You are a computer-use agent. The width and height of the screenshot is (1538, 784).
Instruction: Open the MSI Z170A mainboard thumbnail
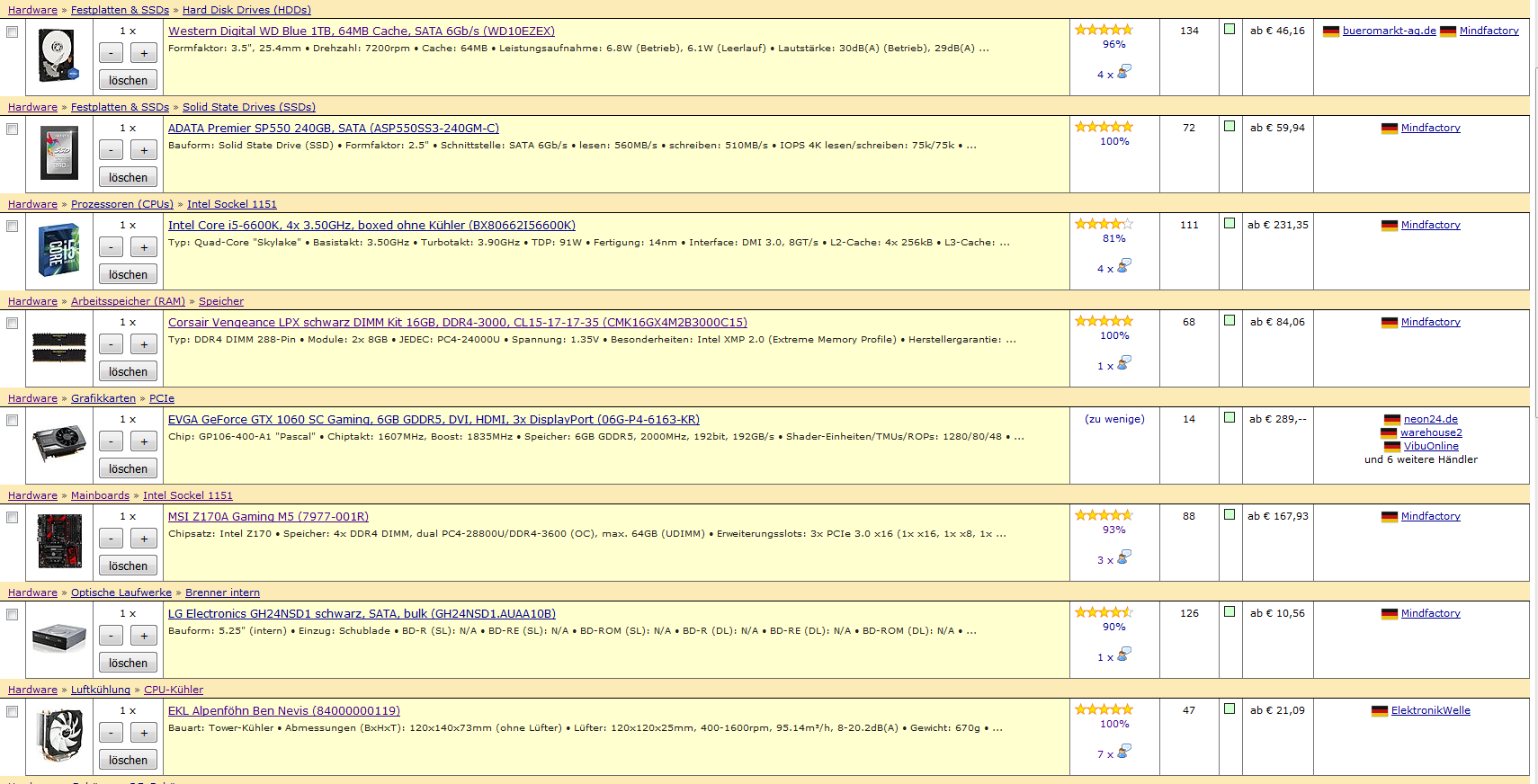(x=58, y=540)
